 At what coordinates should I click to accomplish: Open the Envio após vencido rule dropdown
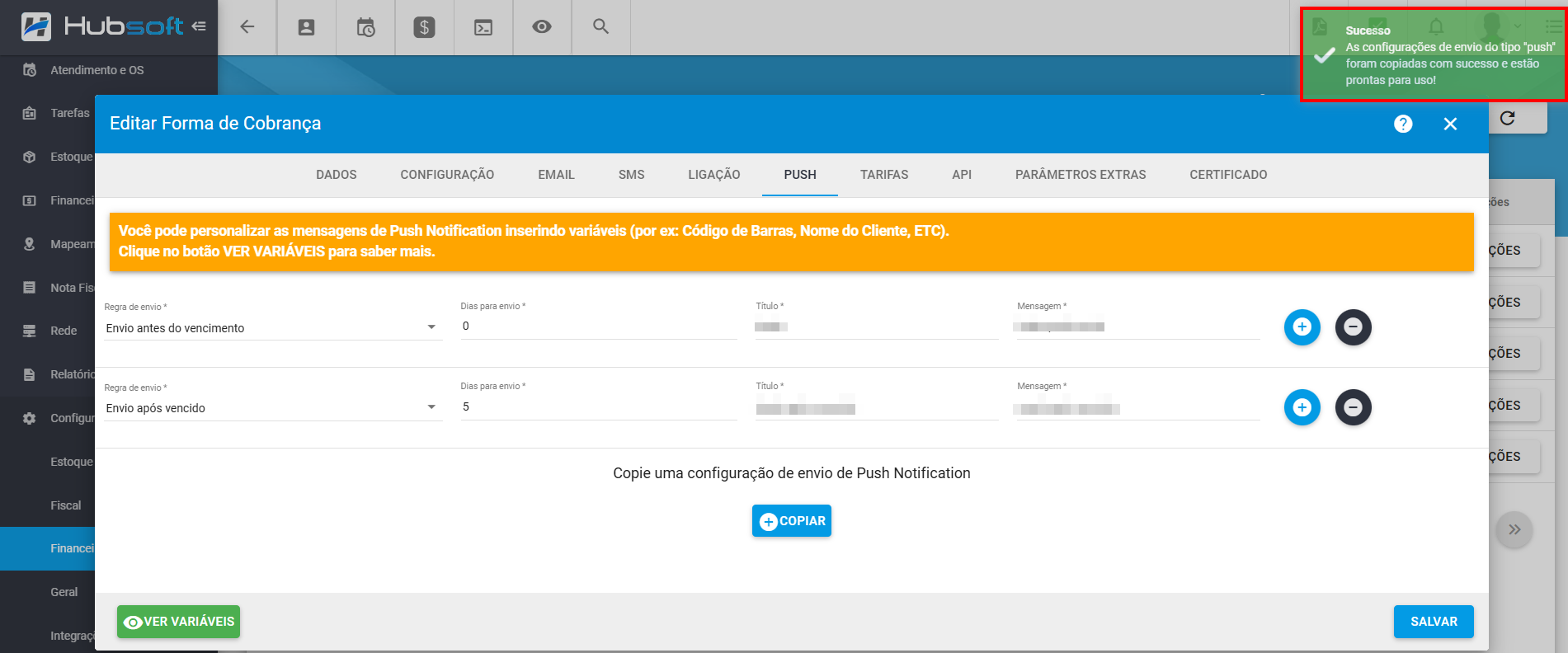(x=272, y=408)
